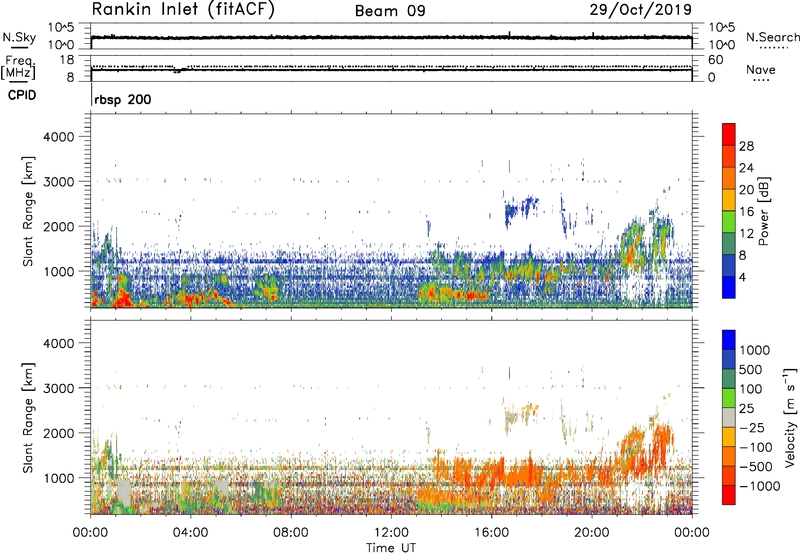This screenshot has width=800, height=554.
Task: Click the '20:00' time axis label
Action: [591, 533]
